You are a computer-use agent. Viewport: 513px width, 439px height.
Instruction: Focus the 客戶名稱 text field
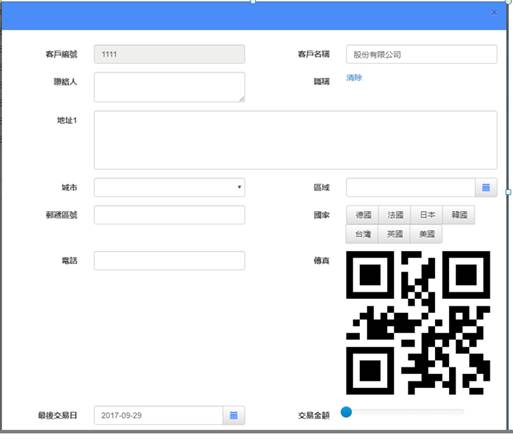pos(421,54)
